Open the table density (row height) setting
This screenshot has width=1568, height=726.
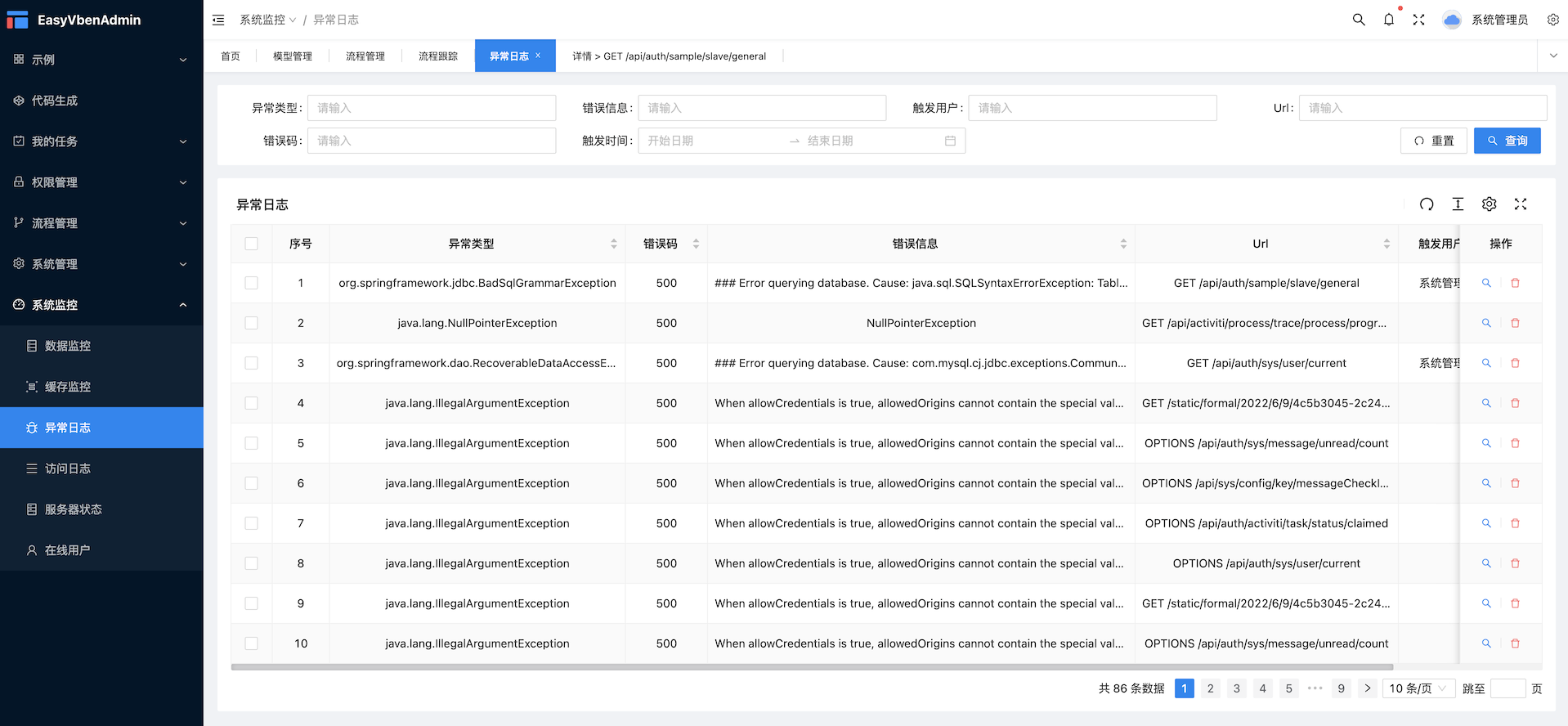tap(1458, 204)
